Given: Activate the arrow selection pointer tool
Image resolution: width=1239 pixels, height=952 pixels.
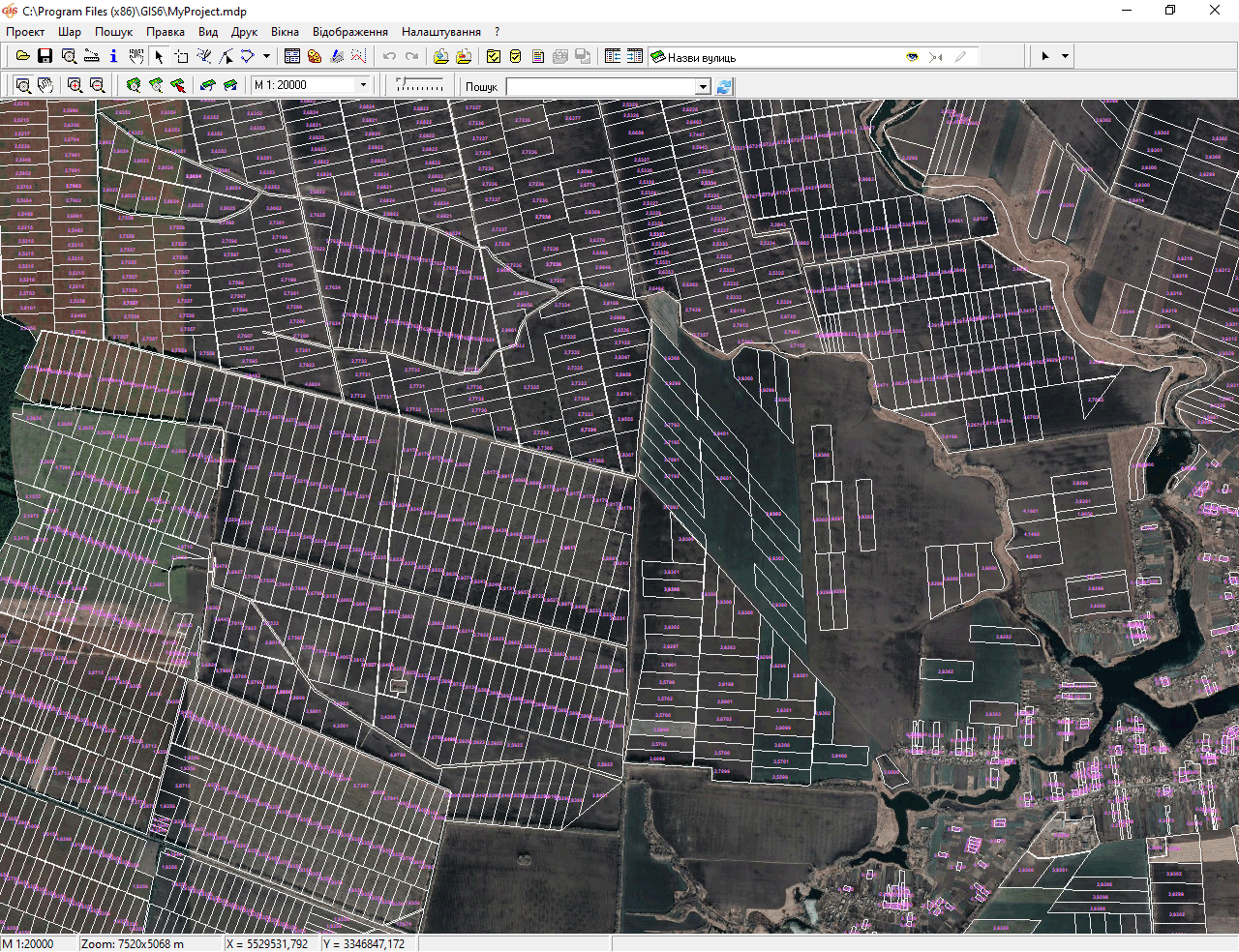Looking at the screenshot, I should (159, 56).
